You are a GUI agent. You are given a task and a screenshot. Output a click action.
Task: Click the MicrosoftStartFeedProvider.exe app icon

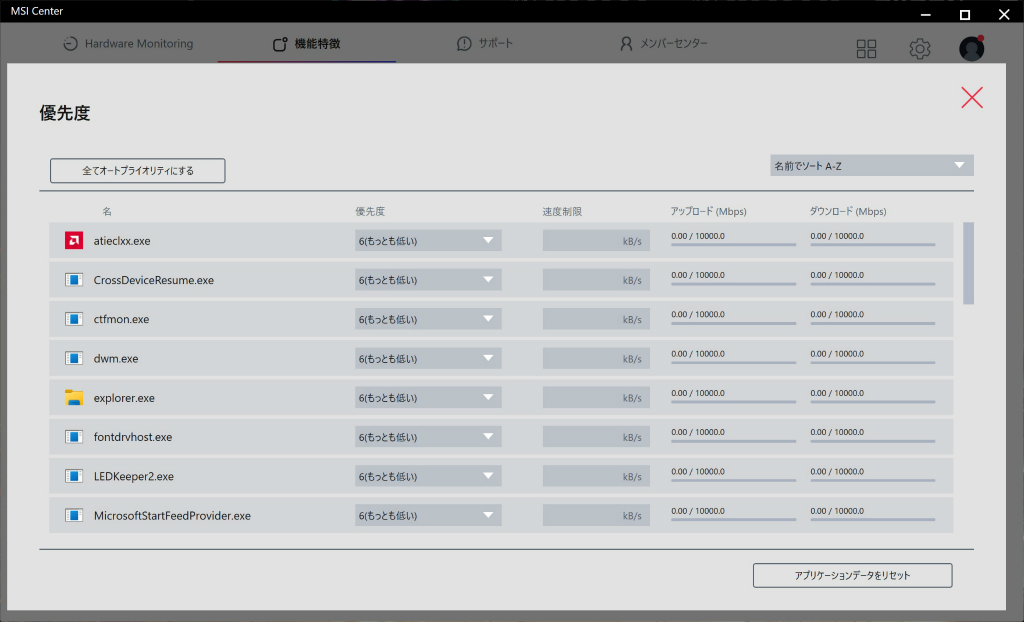pos(74,515)
